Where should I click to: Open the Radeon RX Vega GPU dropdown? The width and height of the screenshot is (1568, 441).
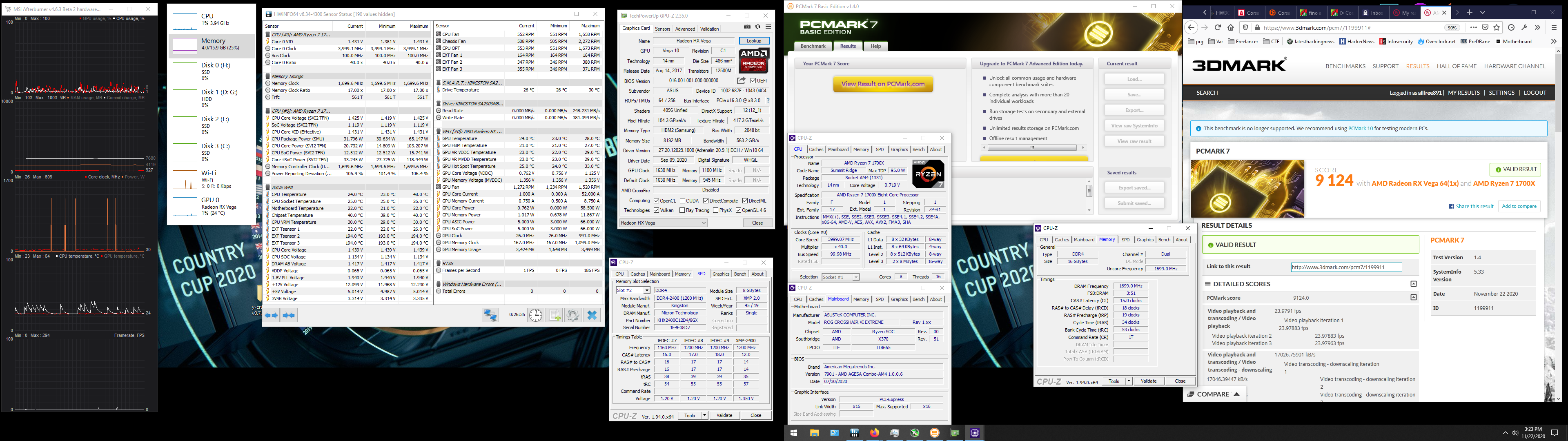[x=664, y=223]
